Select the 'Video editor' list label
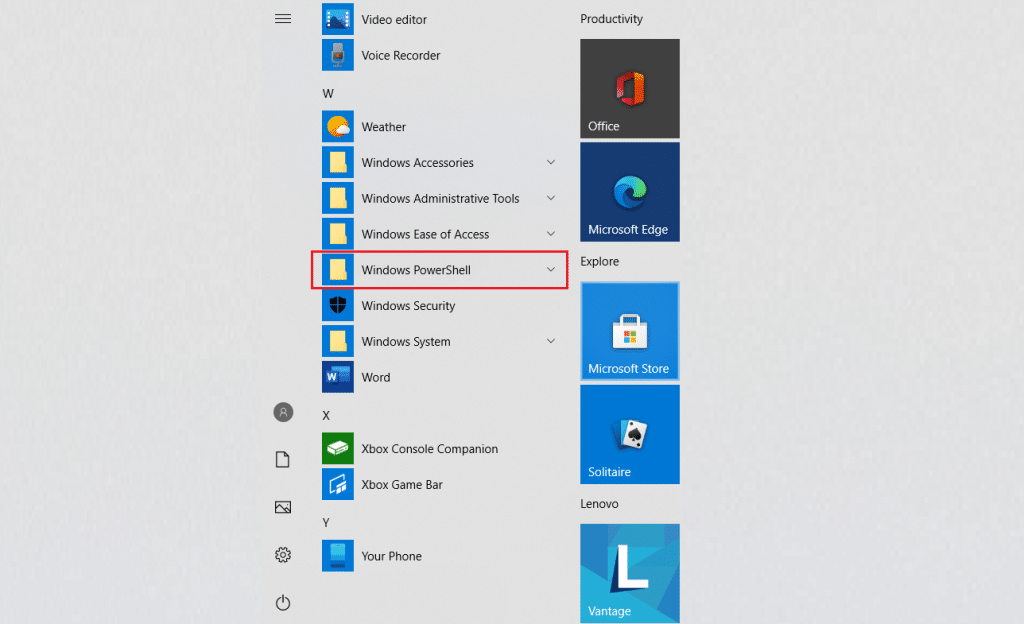This screenshot has width=1024, height=624. (394, 20)
